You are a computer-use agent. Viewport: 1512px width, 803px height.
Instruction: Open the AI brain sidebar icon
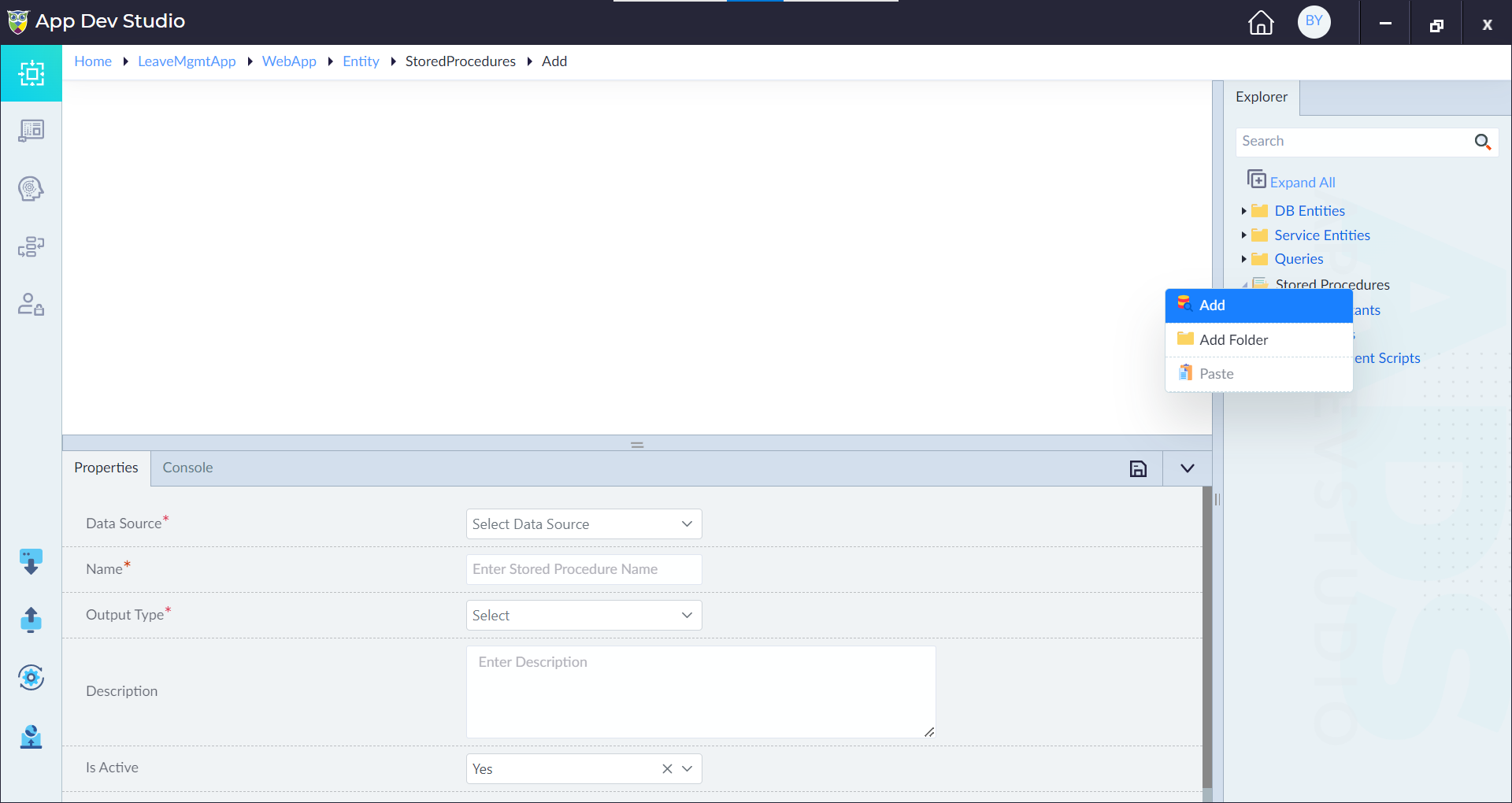tap(31, 189)
